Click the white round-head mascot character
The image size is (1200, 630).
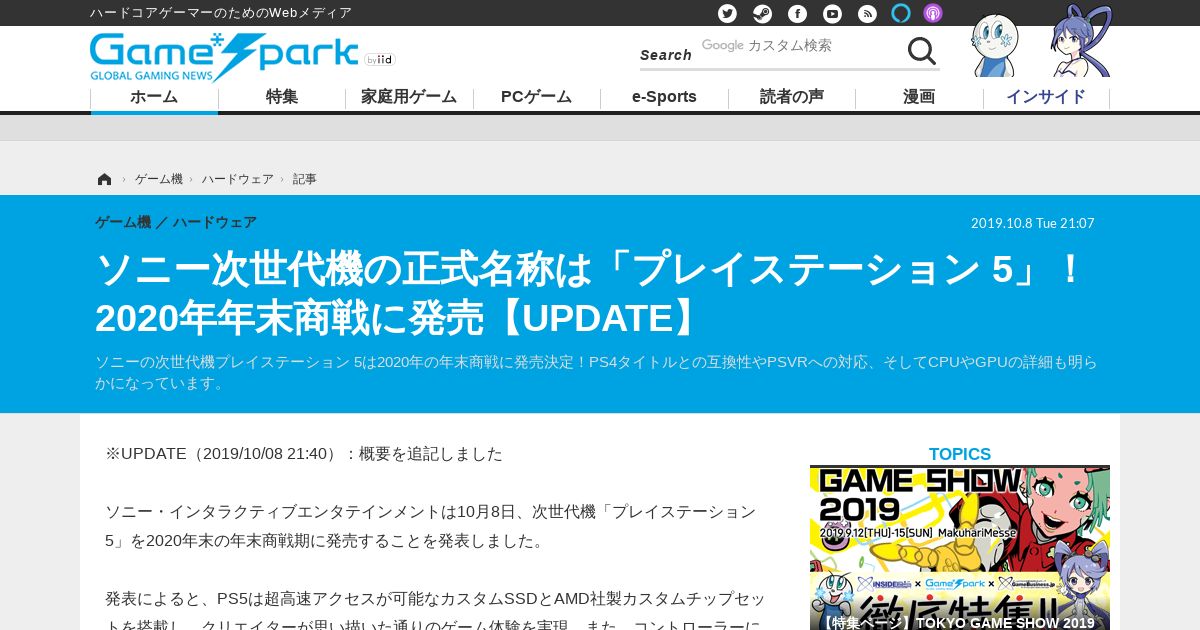(995, 45)
